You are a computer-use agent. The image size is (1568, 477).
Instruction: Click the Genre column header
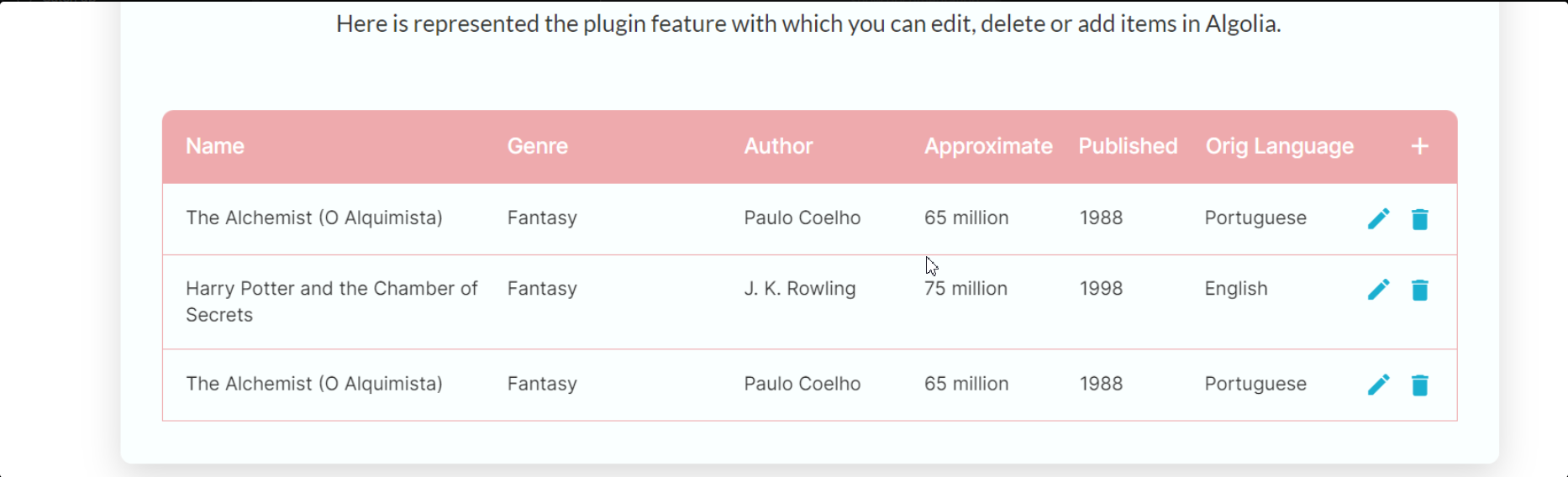click(538, 146)
